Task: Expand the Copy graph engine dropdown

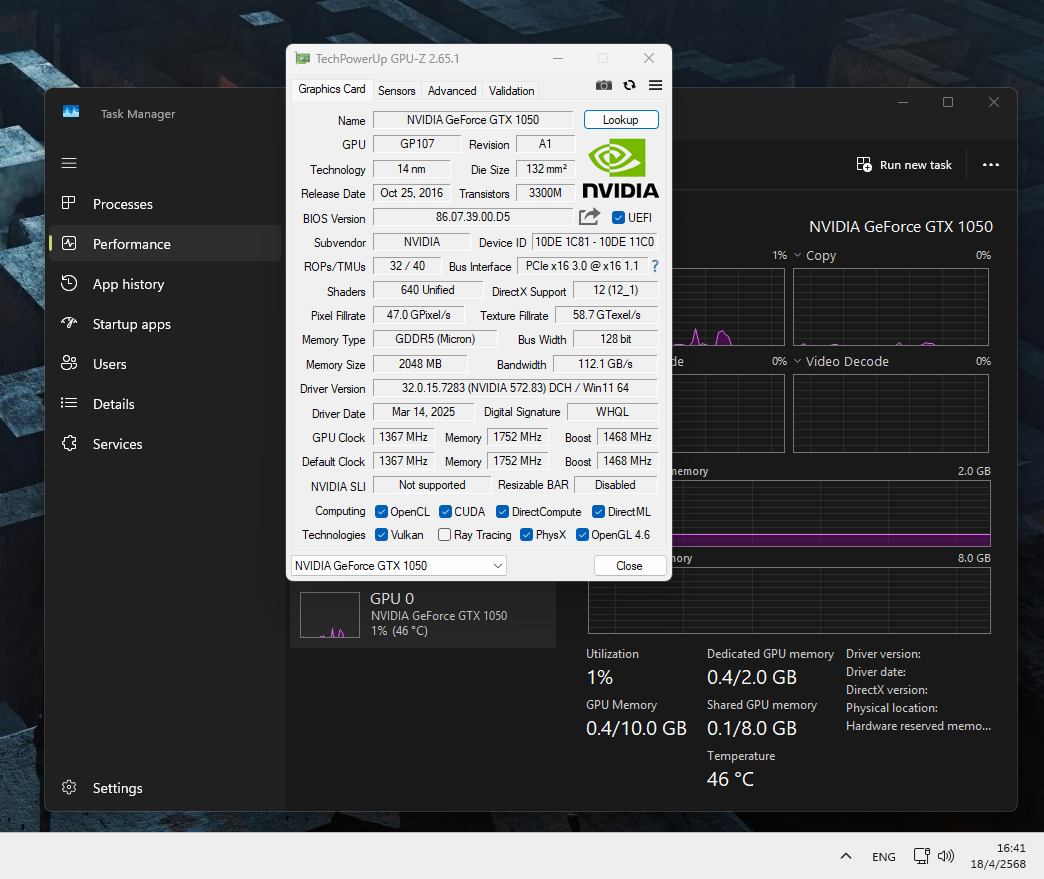Action: (798, 256)
